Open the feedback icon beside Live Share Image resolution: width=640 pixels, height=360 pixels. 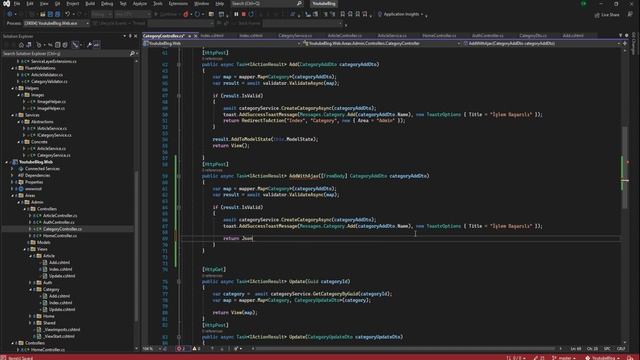click(x=630, y=14)
